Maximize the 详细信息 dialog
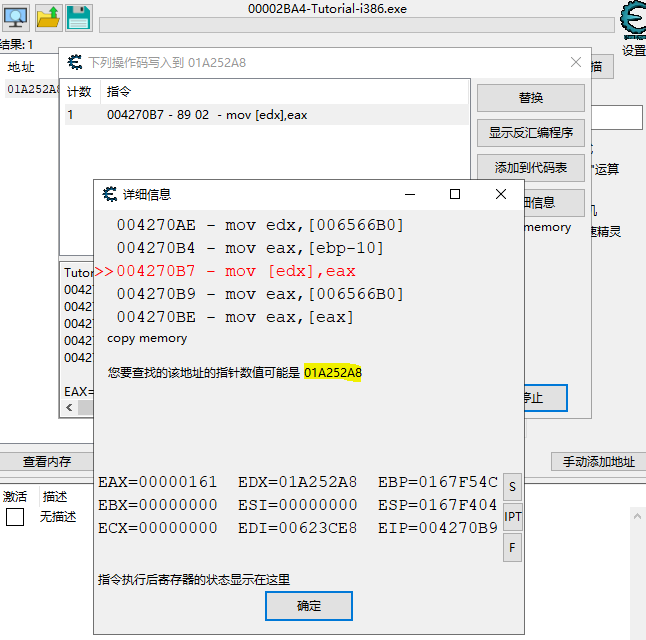The width and height of the screenshot is (646, 640). pos(455,194)
